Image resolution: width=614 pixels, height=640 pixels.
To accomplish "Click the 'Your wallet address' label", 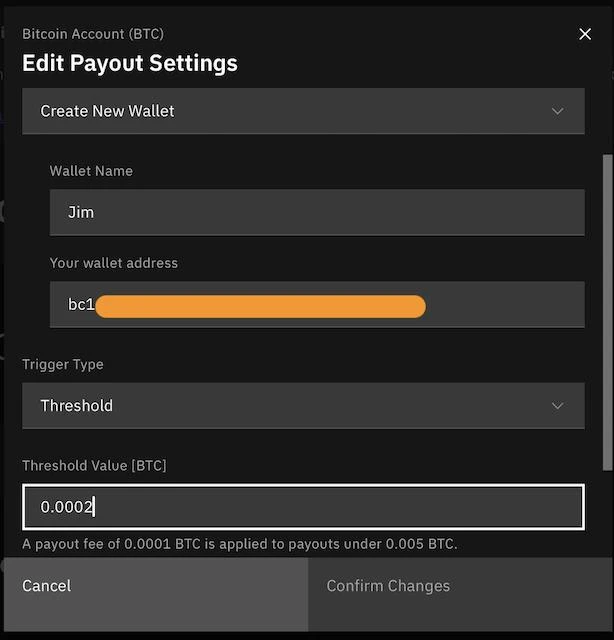I will click(x=114, y=263).
